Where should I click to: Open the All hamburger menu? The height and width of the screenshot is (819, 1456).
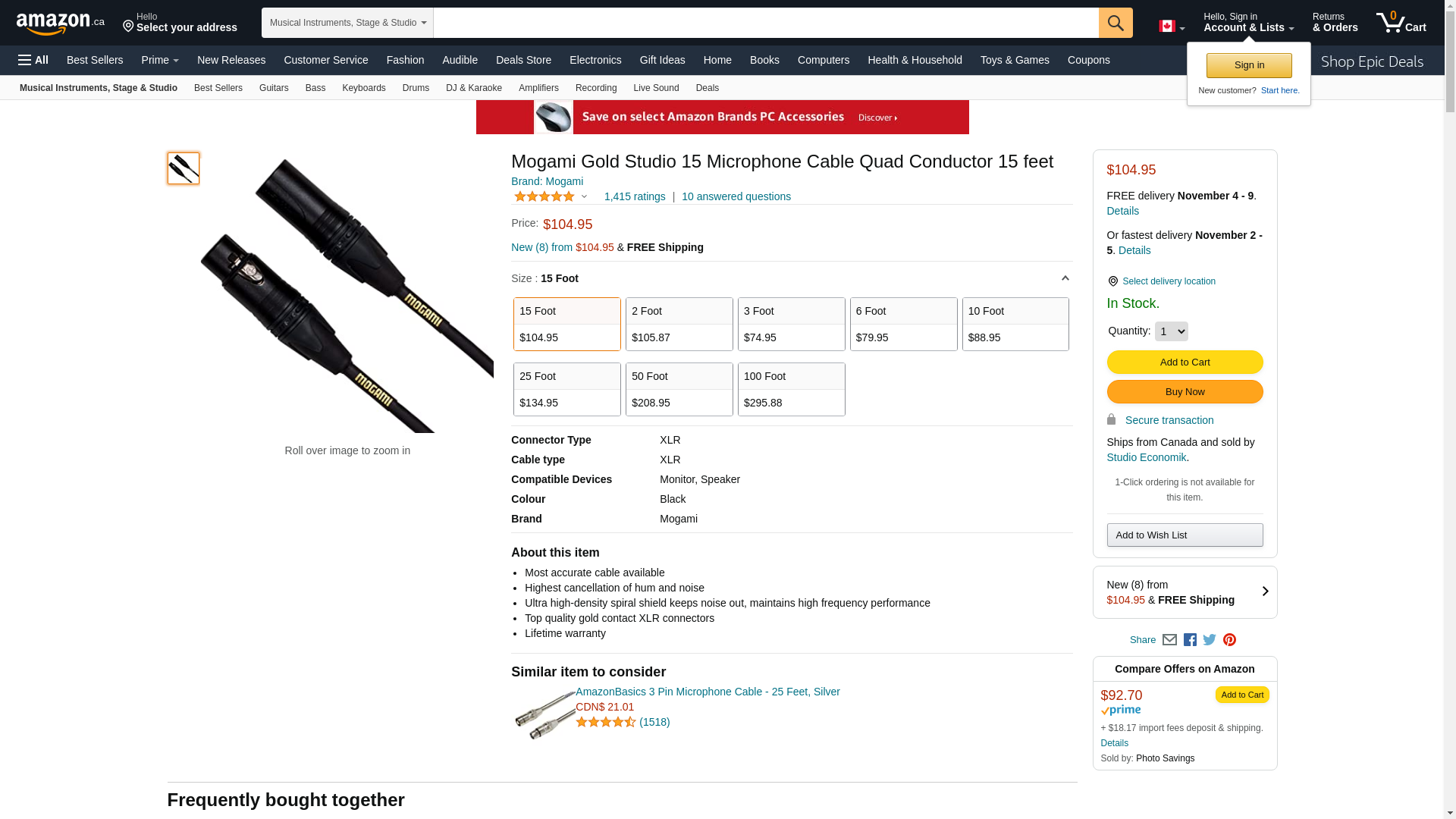coord(33,60)
